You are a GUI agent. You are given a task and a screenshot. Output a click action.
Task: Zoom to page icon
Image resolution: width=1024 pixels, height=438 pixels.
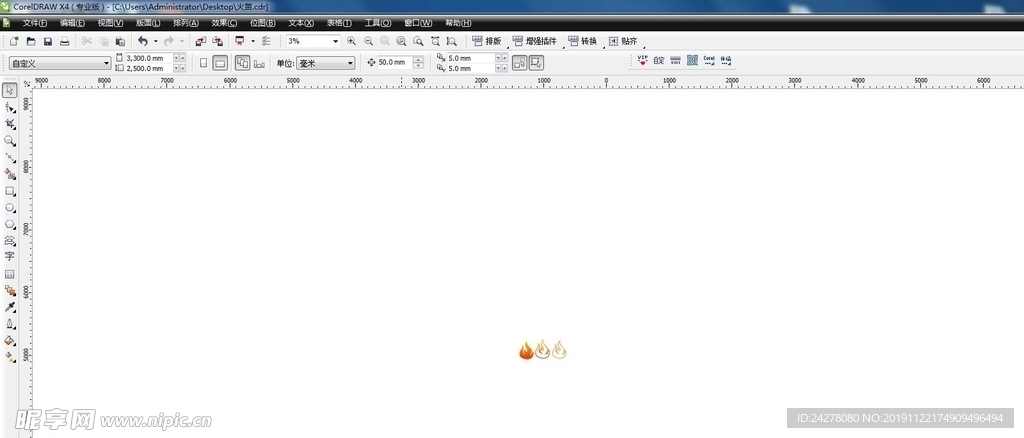tap(418, 41)
